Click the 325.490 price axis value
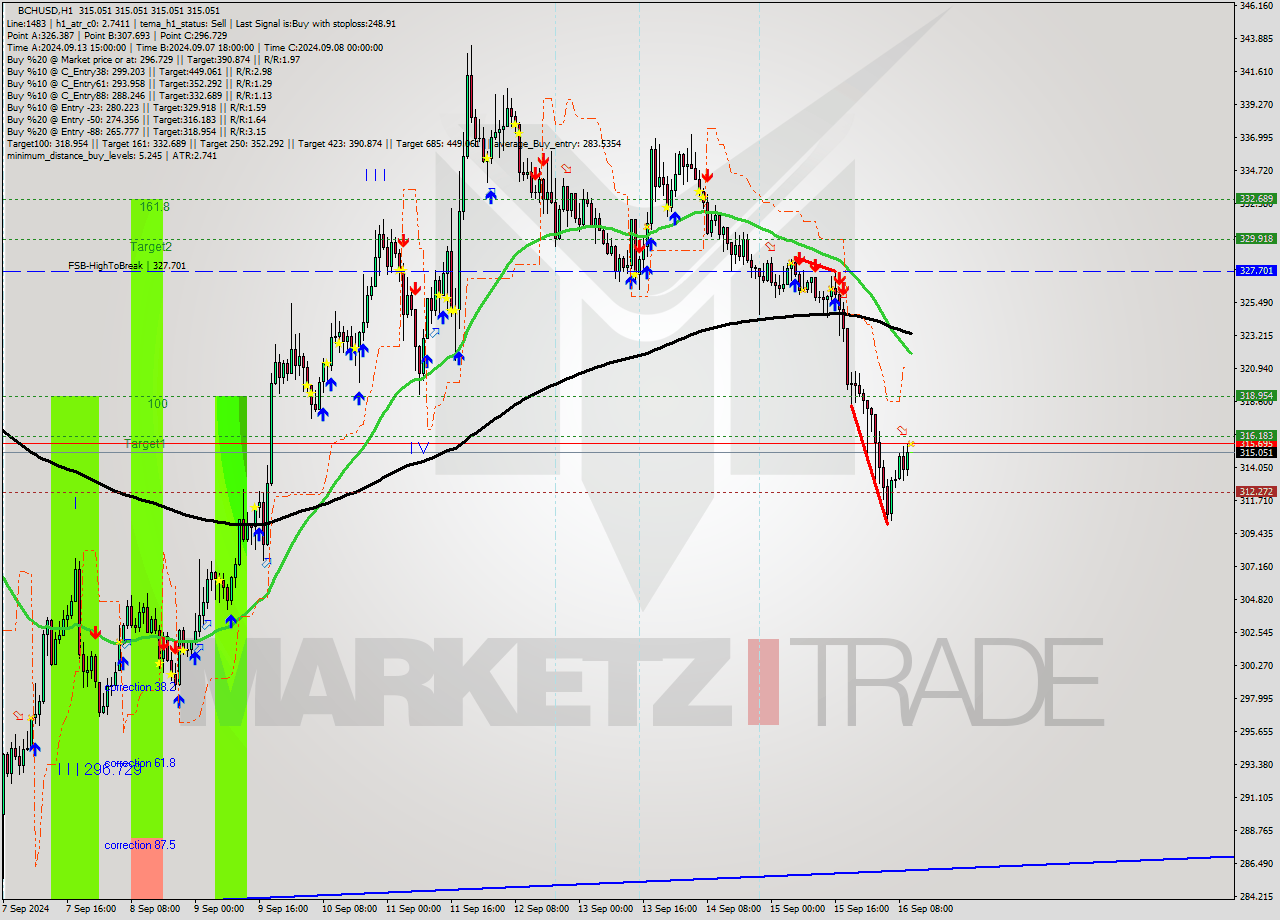 tap(1256, 303)
